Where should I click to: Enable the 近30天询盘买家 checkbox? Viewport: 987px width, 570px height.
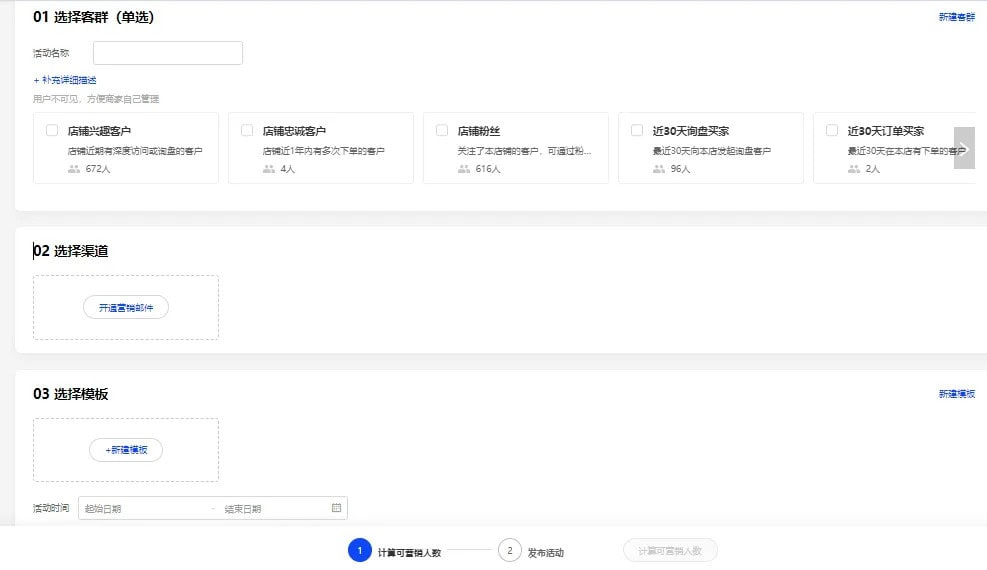pos(637,130)
